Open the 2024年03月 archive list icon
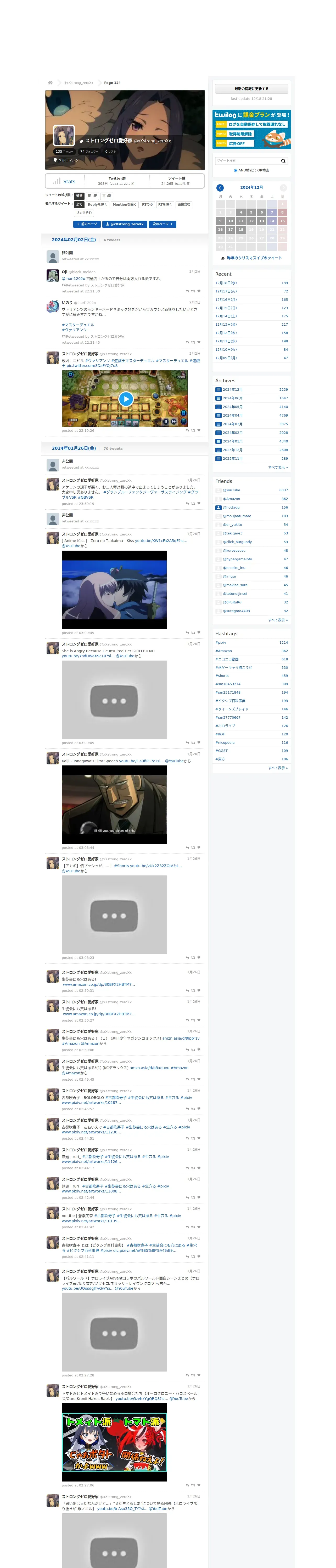 (x=218, y=424)
